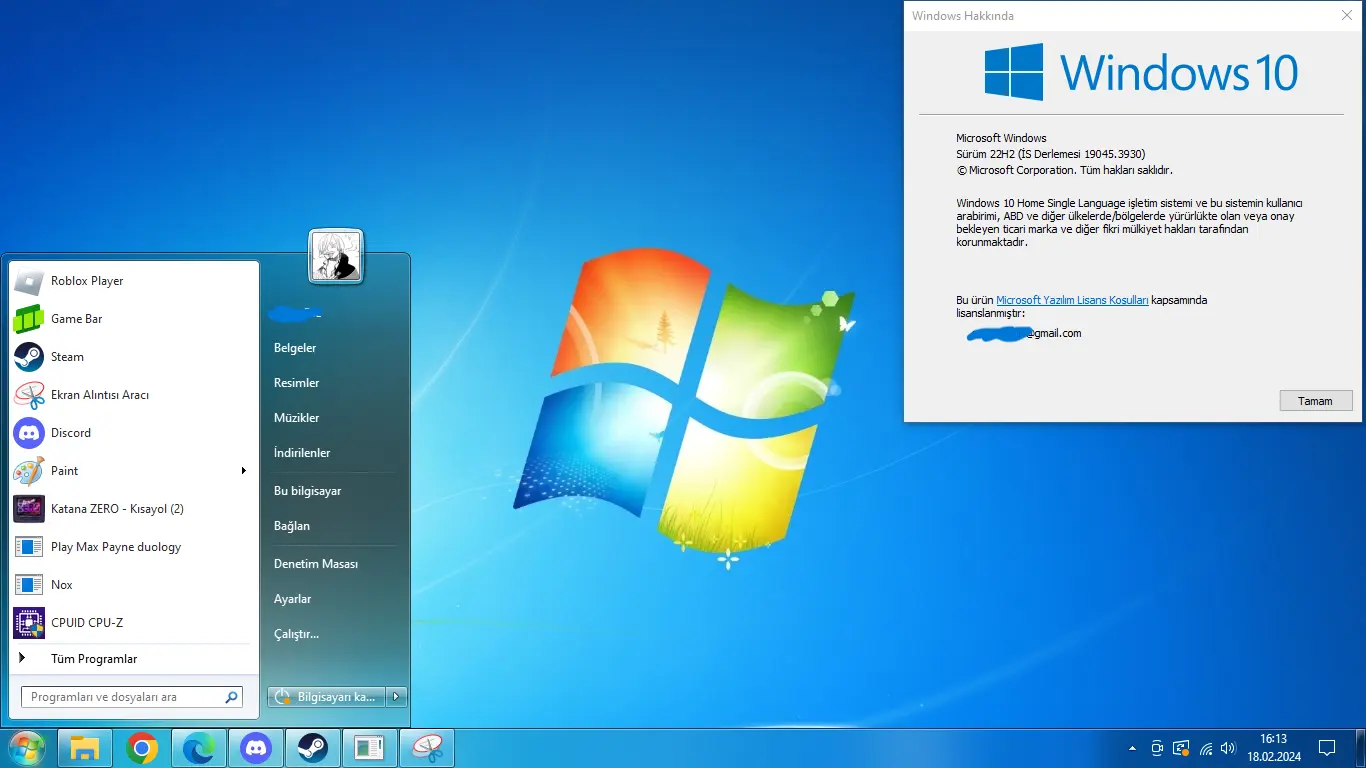Open the Windows Update tray icon
Screen dimensions: 1366x768
pyautogui.click(x=1181, y=748)
